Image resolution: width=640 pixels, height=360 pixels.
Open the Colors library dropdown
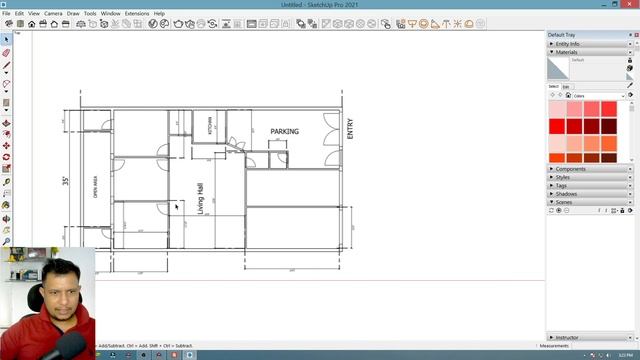click(x=599, y=96)
